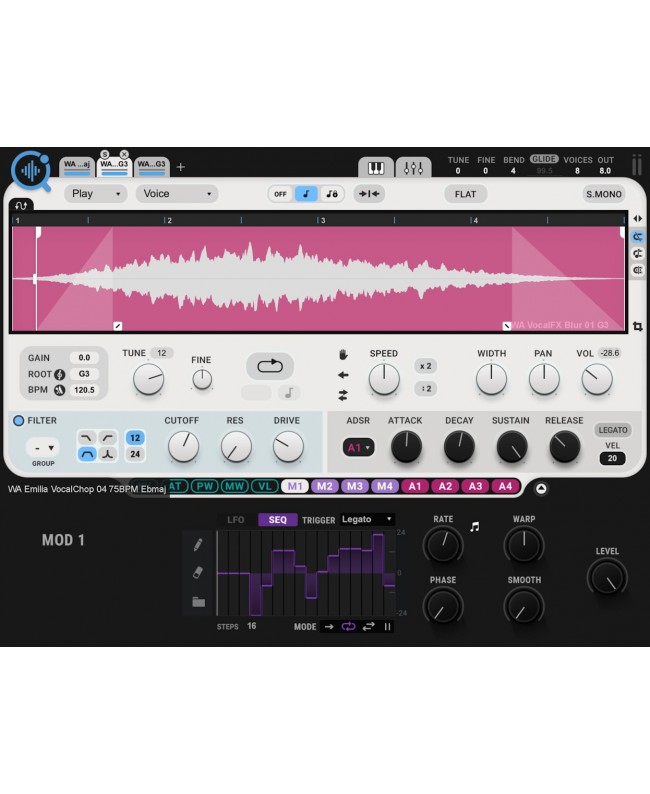Select the highlighted loop edit tool icon
This screenshot has height=794, width=650.
637,237
